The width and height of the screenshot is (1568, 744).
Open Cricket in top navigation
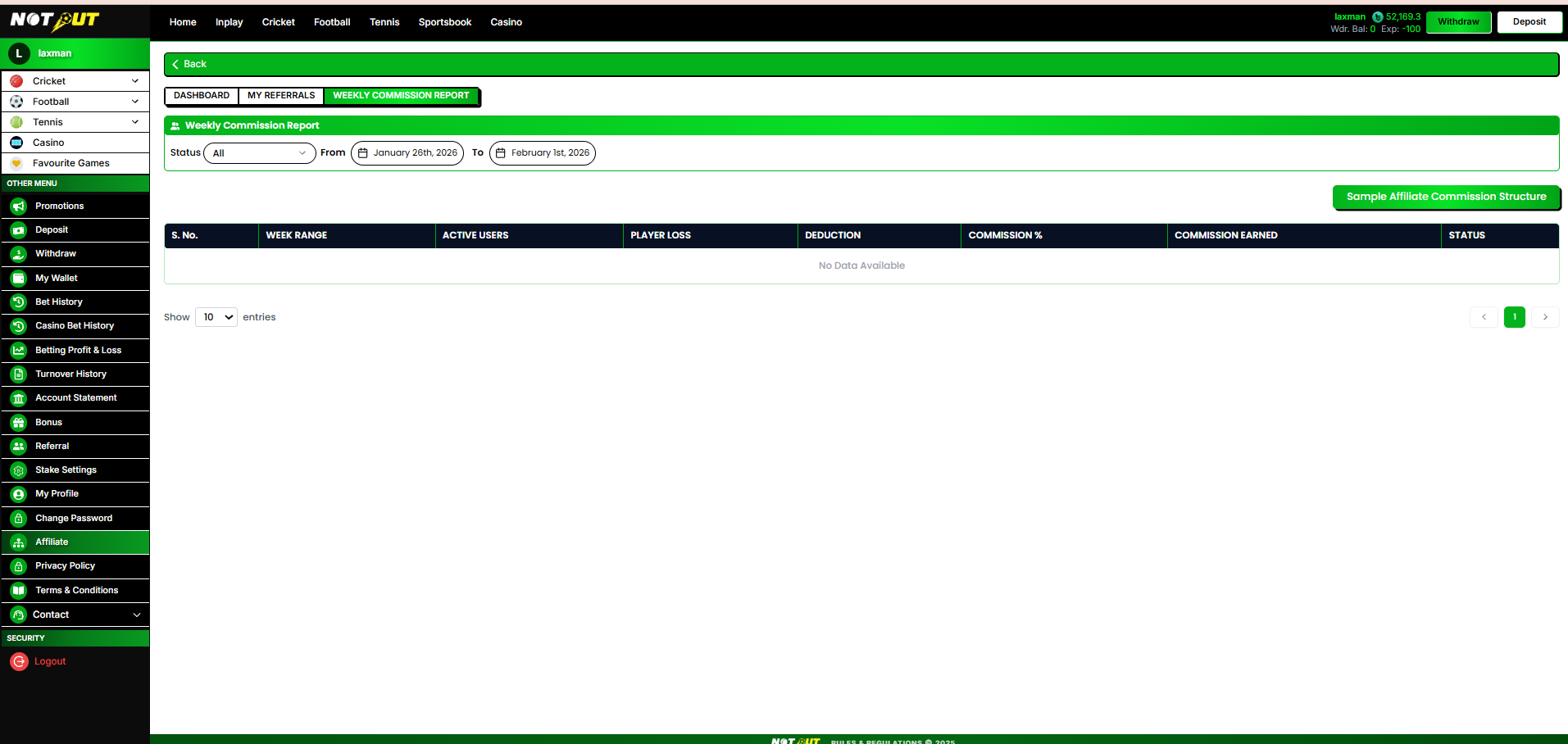[279, 22]
